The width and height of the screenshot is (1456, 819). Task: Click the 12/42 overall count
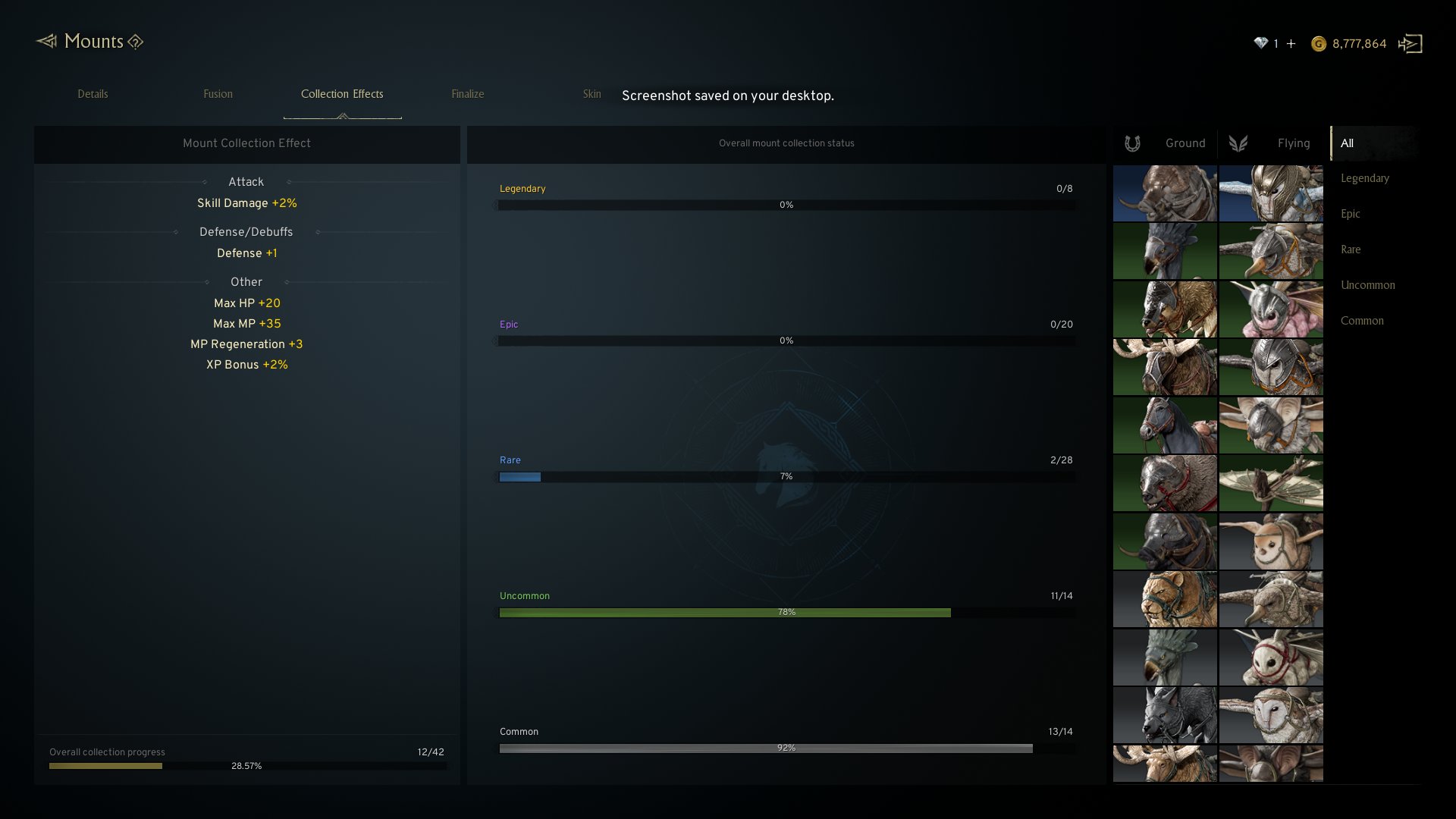click(x=430, y=752)
